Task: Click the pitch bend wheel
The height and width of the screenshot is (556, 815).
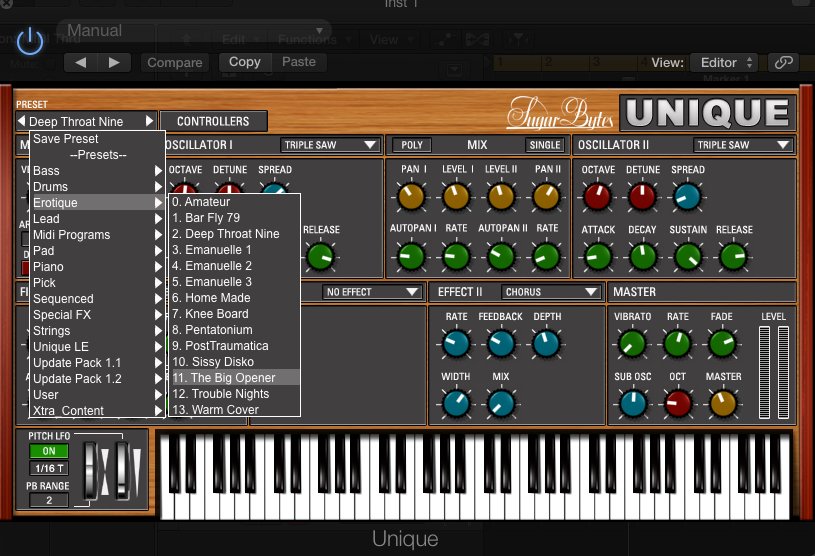Action: point(91,471)
